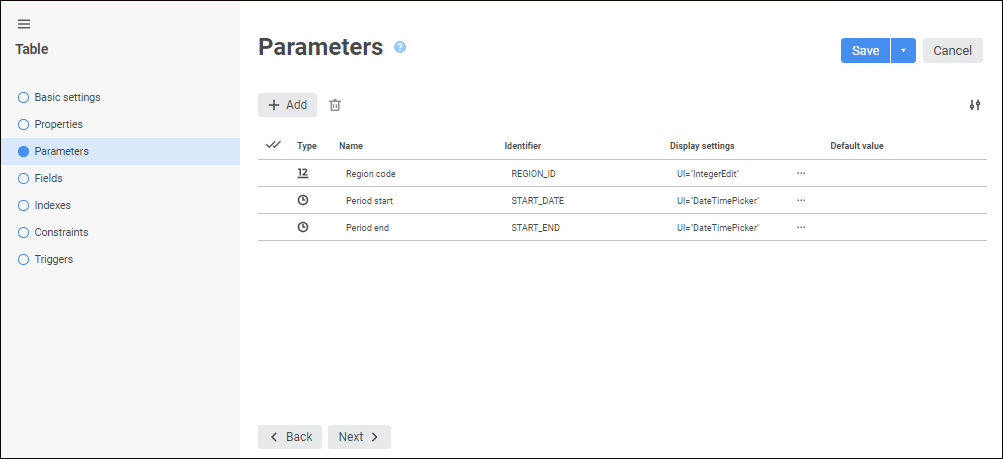
Task: Open display settings ellipsis for REGION_ID
Action: (x=801, y=173)
